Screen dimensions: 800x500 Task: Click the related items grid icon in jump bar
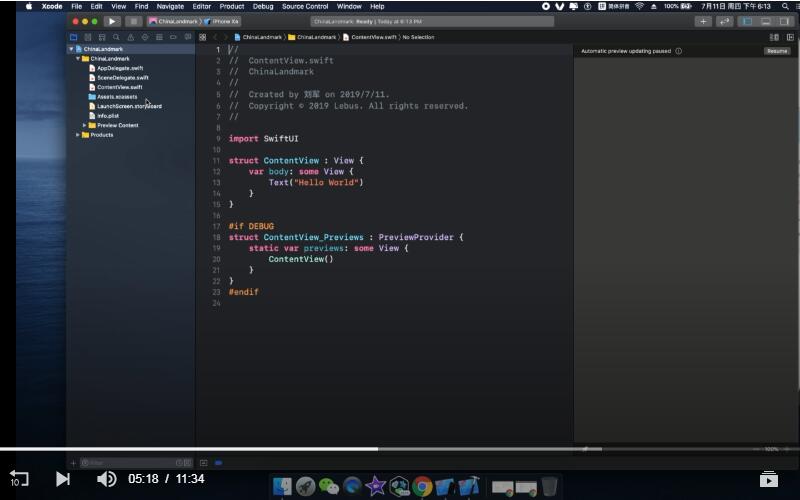point(203,37)
